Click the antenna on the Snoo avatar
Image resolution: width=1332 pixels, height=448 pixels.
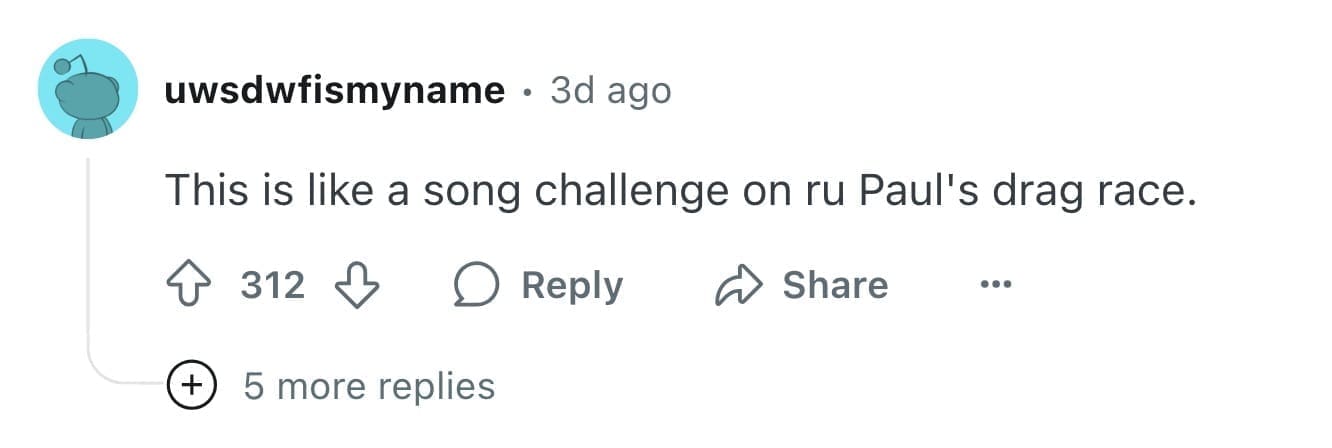65,68
